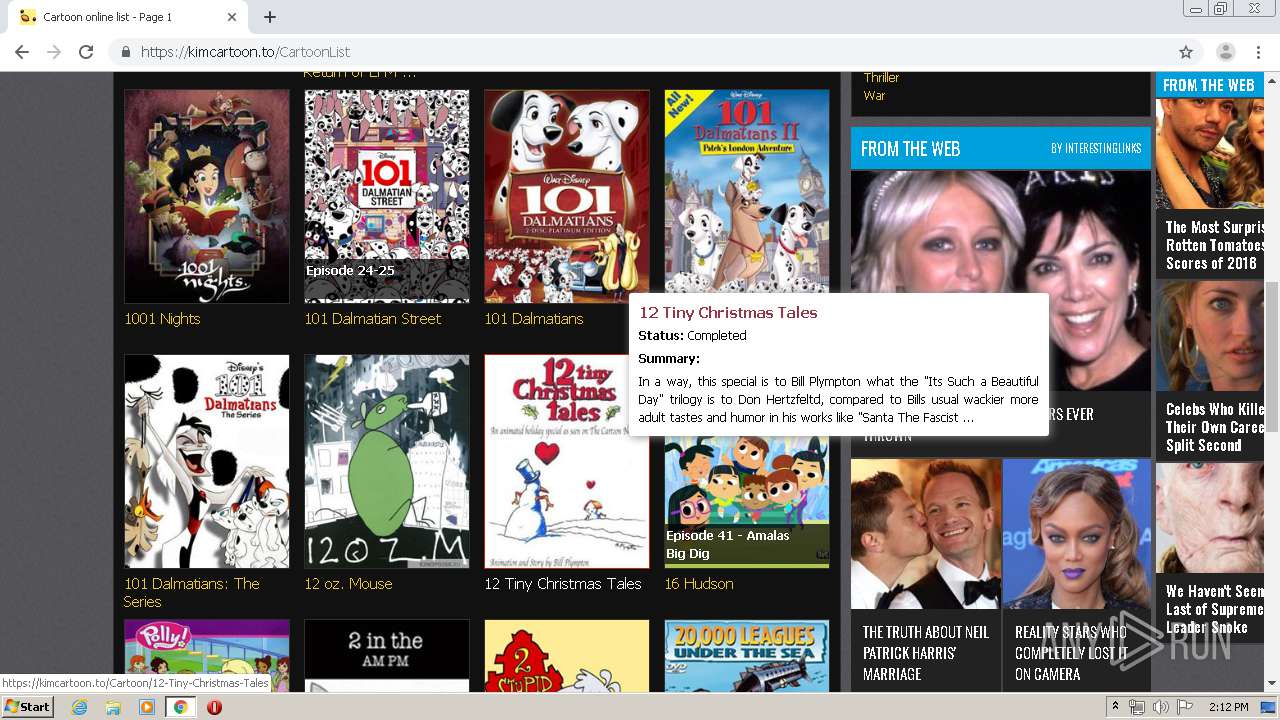Image resolution: width=1280 pixels, height=720 pixels.
Task: Open the 101 Dalmatians Platinum Edition poster
Action: (567, 196)
